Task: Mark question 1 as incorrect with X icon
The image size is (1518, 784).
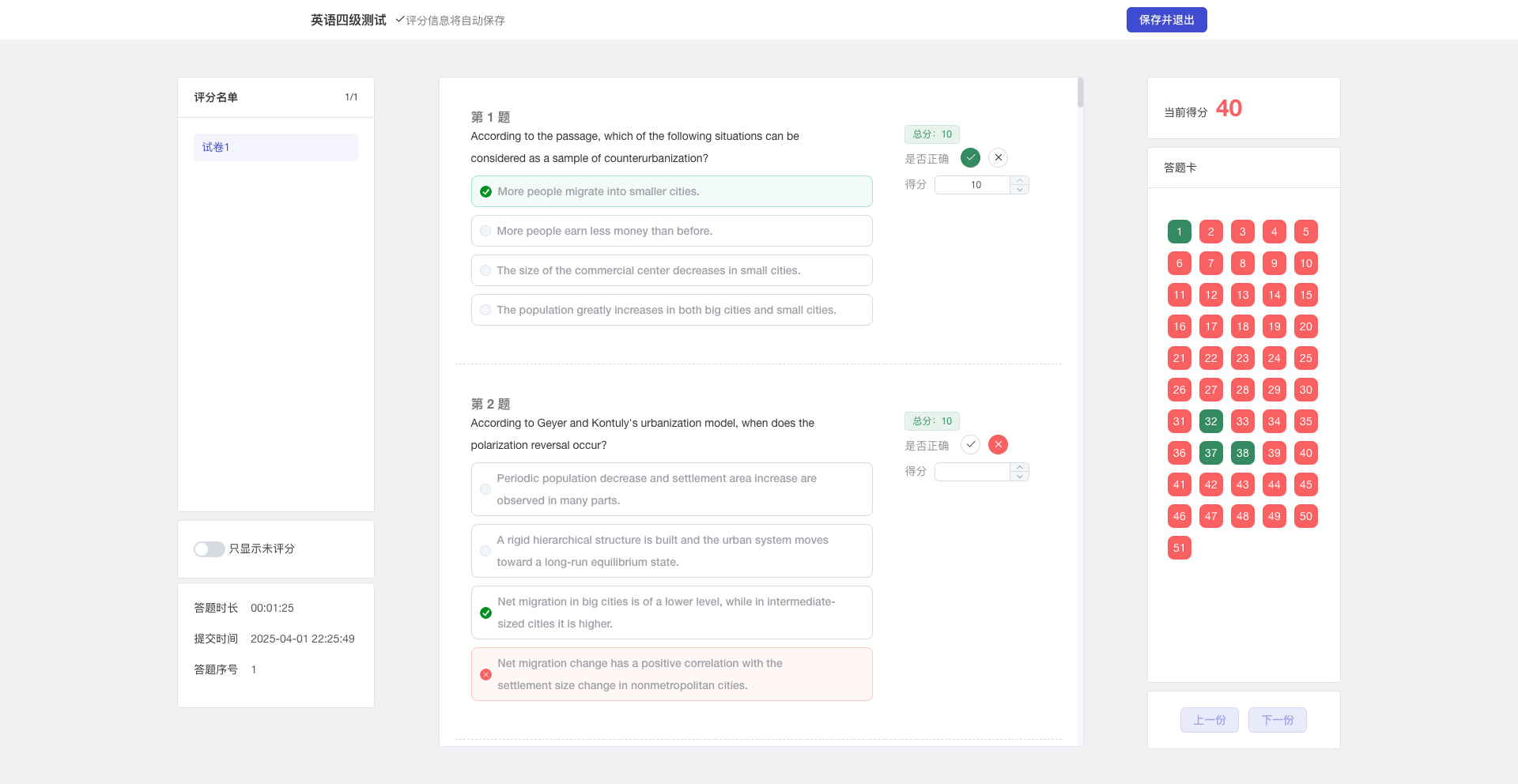Action: click(x=999, y=158)
